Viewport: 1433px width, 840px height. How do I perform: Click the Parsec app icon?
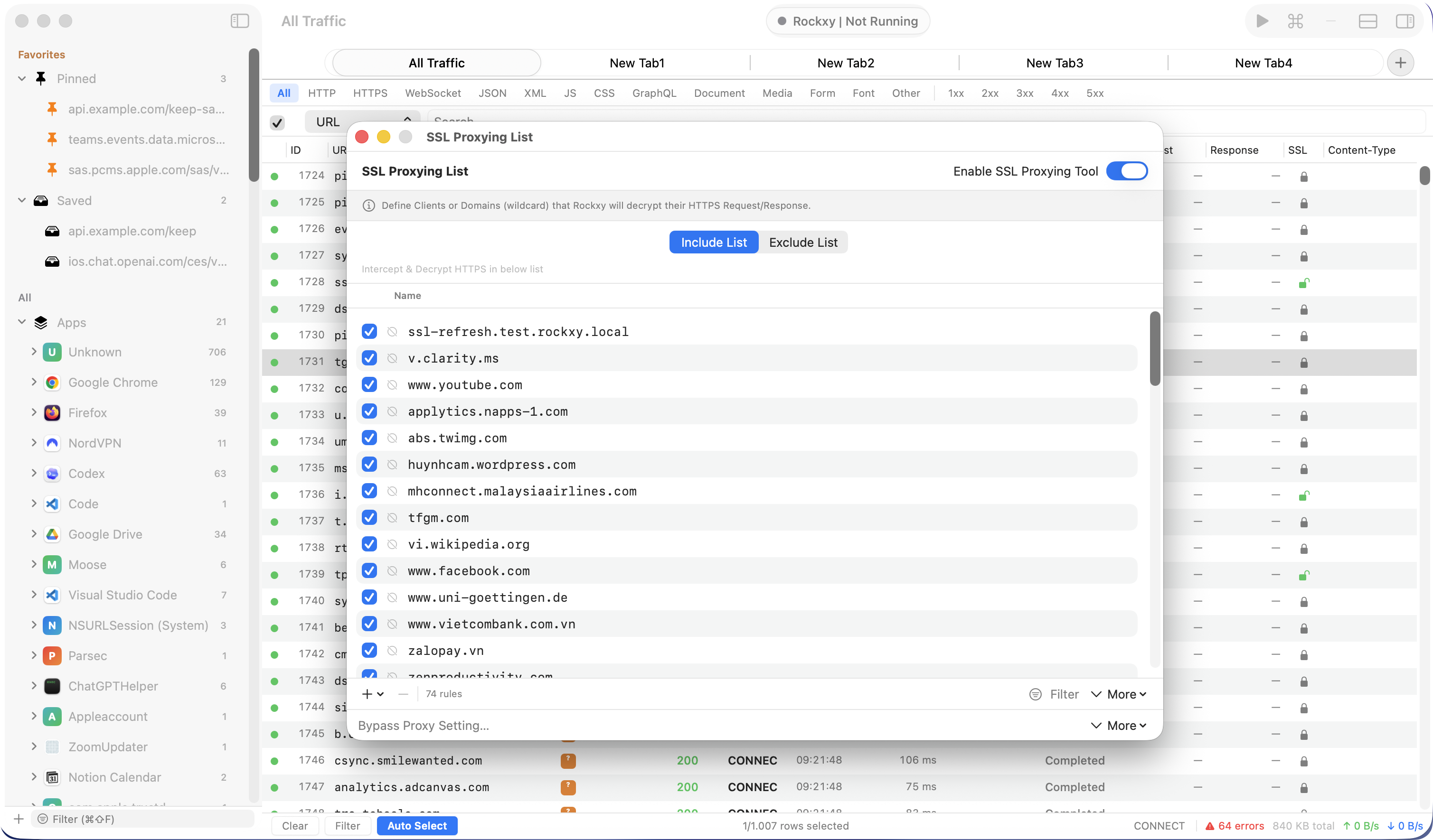click(x=52, y=656)
